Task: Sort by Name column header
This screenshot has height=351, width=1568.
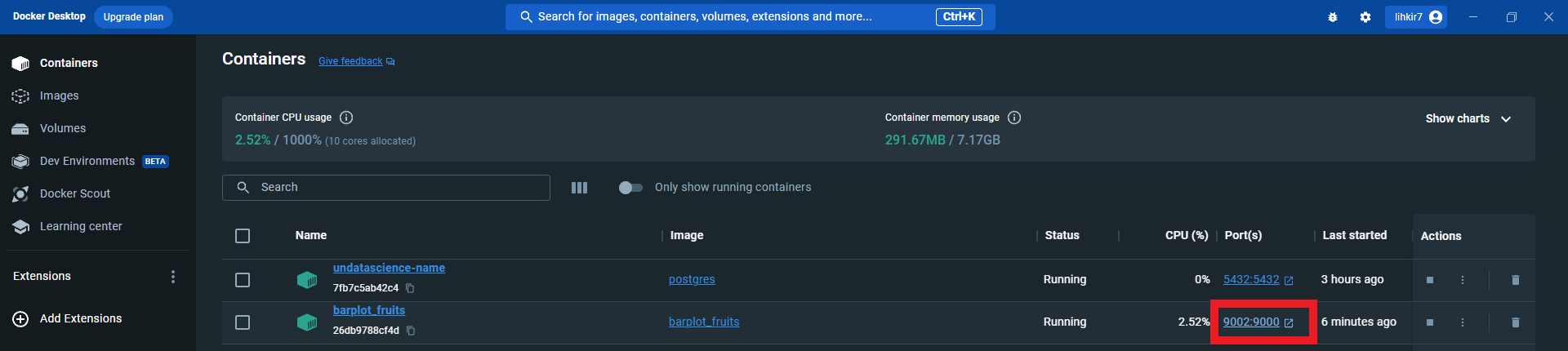Action: (x=311, y=235)
